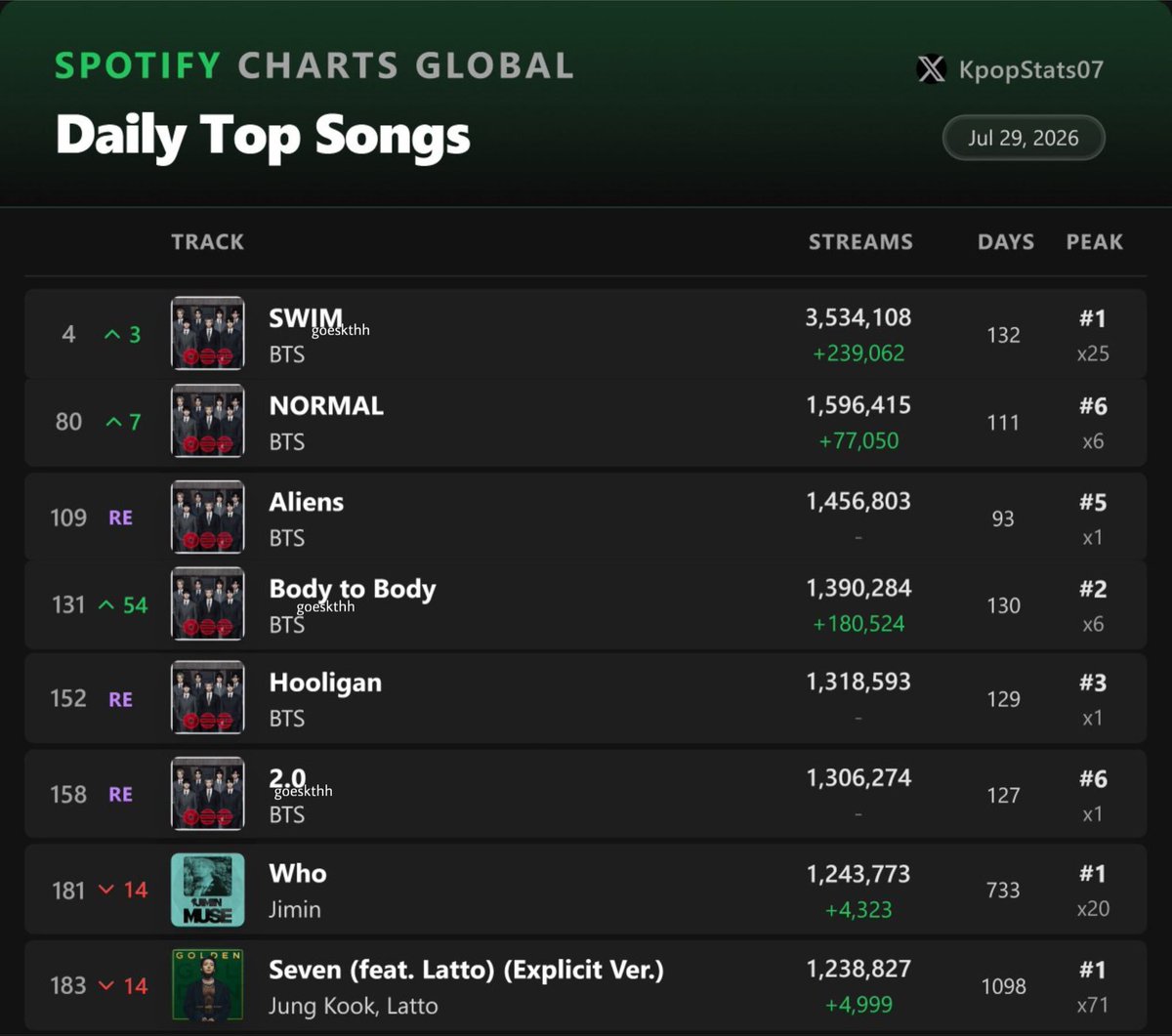Click peak multiplier x25
The height and width of the screenshot is (1036, 1172).
coord(1093,353)
